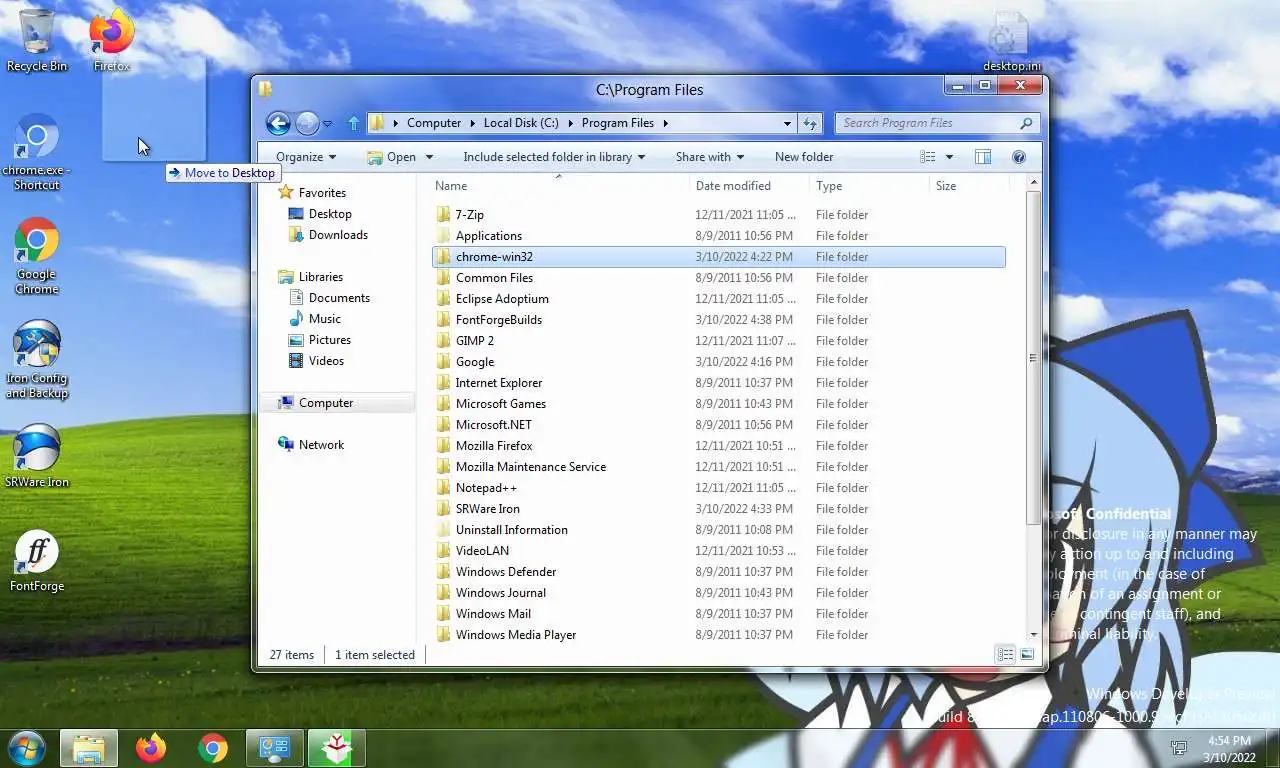Select the 7-Zip folder

coord(719,215)
